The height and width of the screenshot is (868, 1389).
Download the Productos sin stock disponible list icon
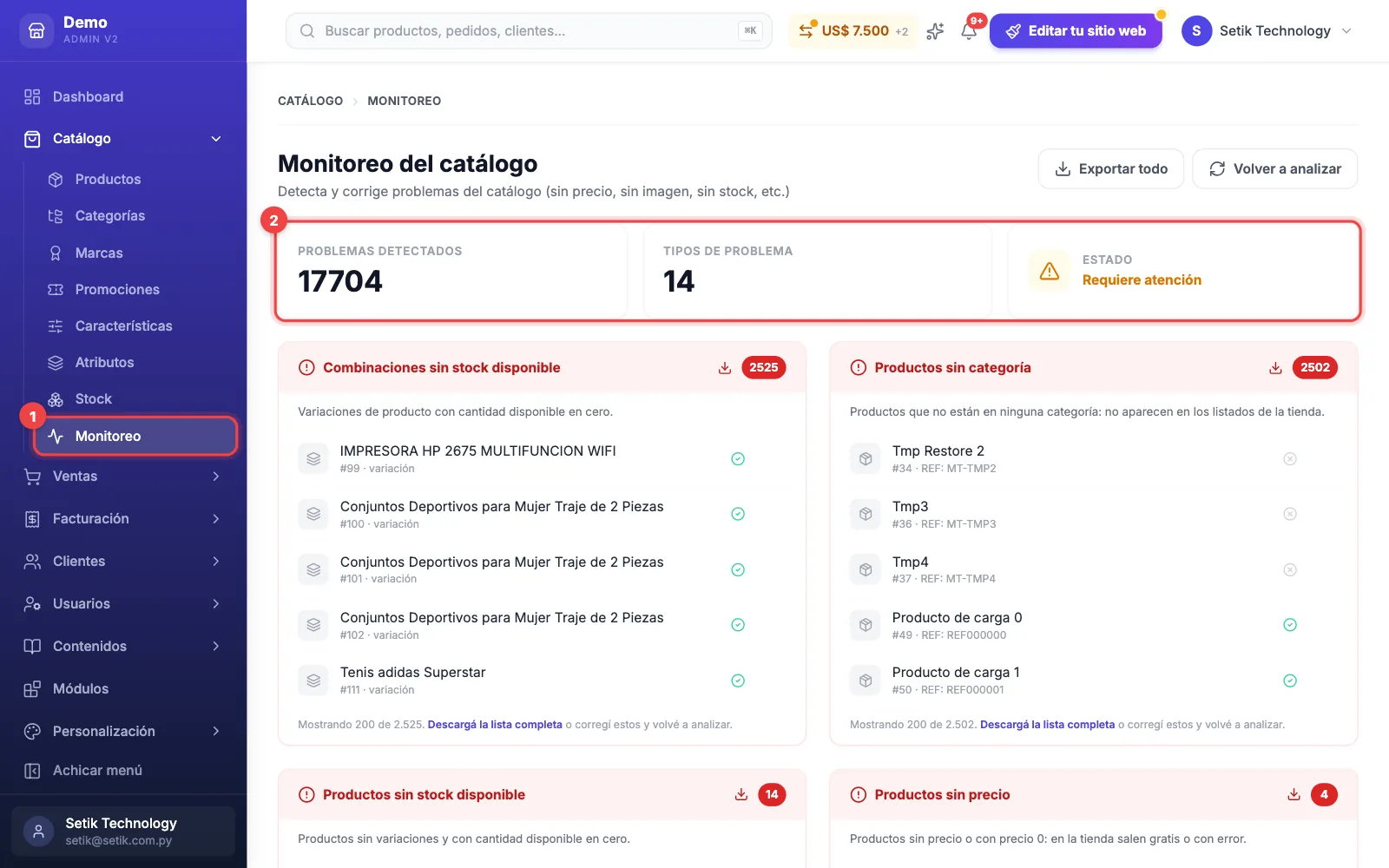741,794
